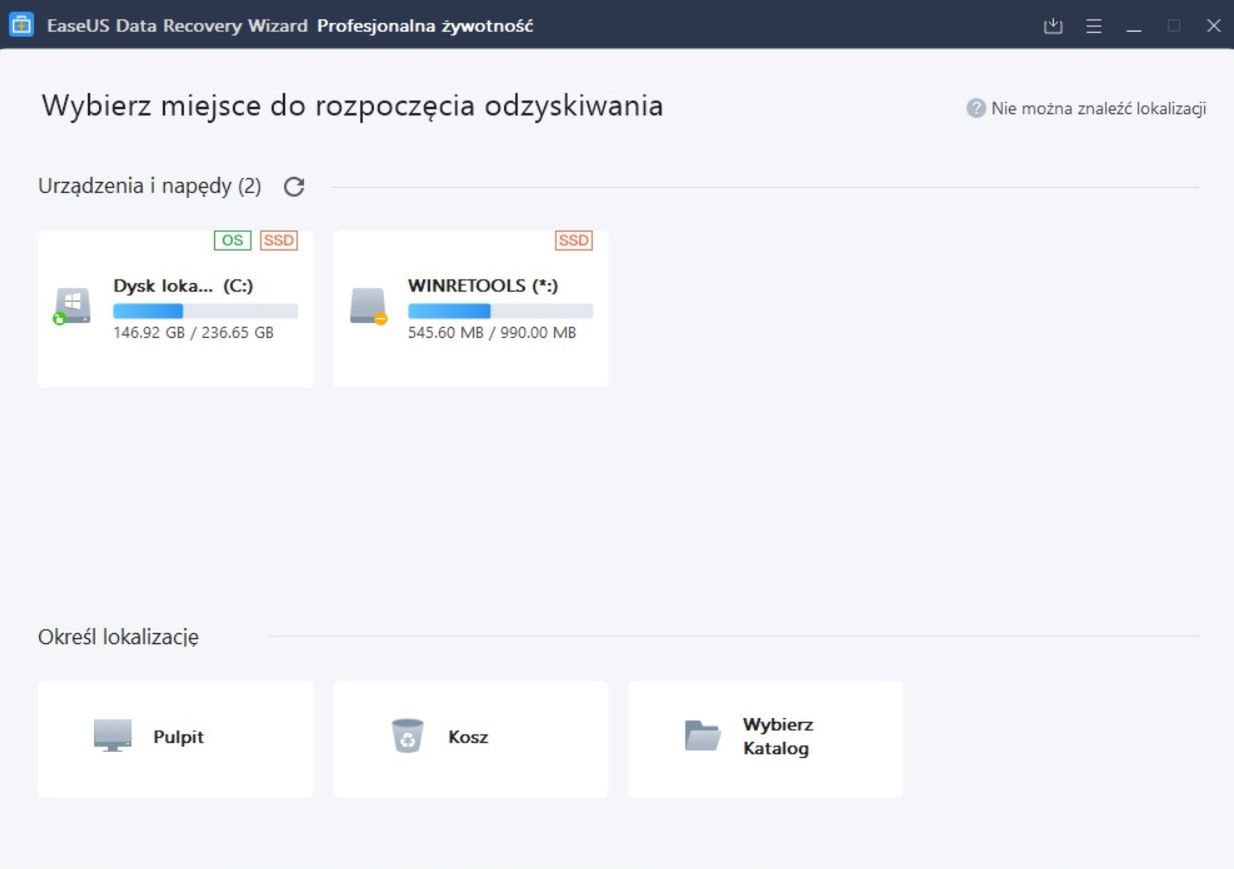Open the Wybierz Katalog folder picker
This screenshot has width=1234, height=869.
766,739
